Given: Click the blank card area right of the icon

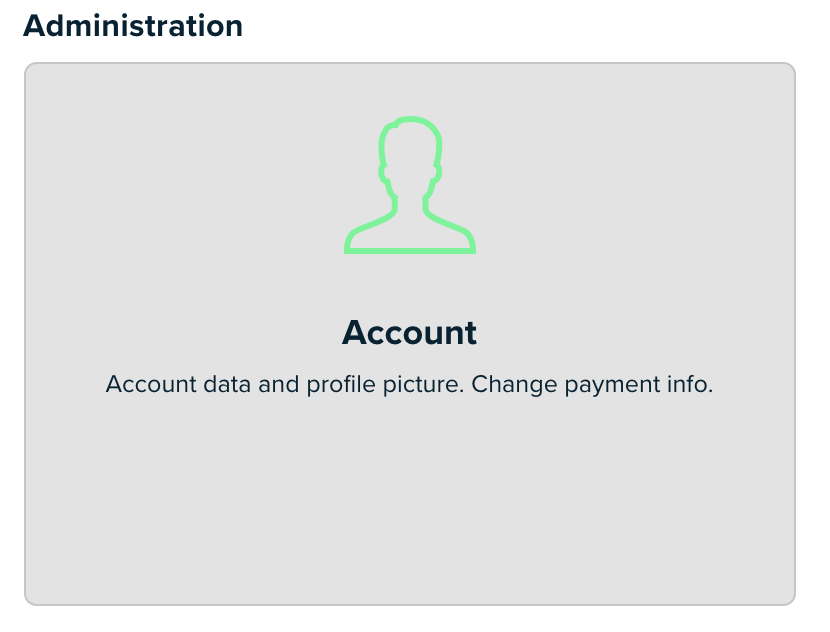Looking at the screenshot, I should click(x=635, y=185).
